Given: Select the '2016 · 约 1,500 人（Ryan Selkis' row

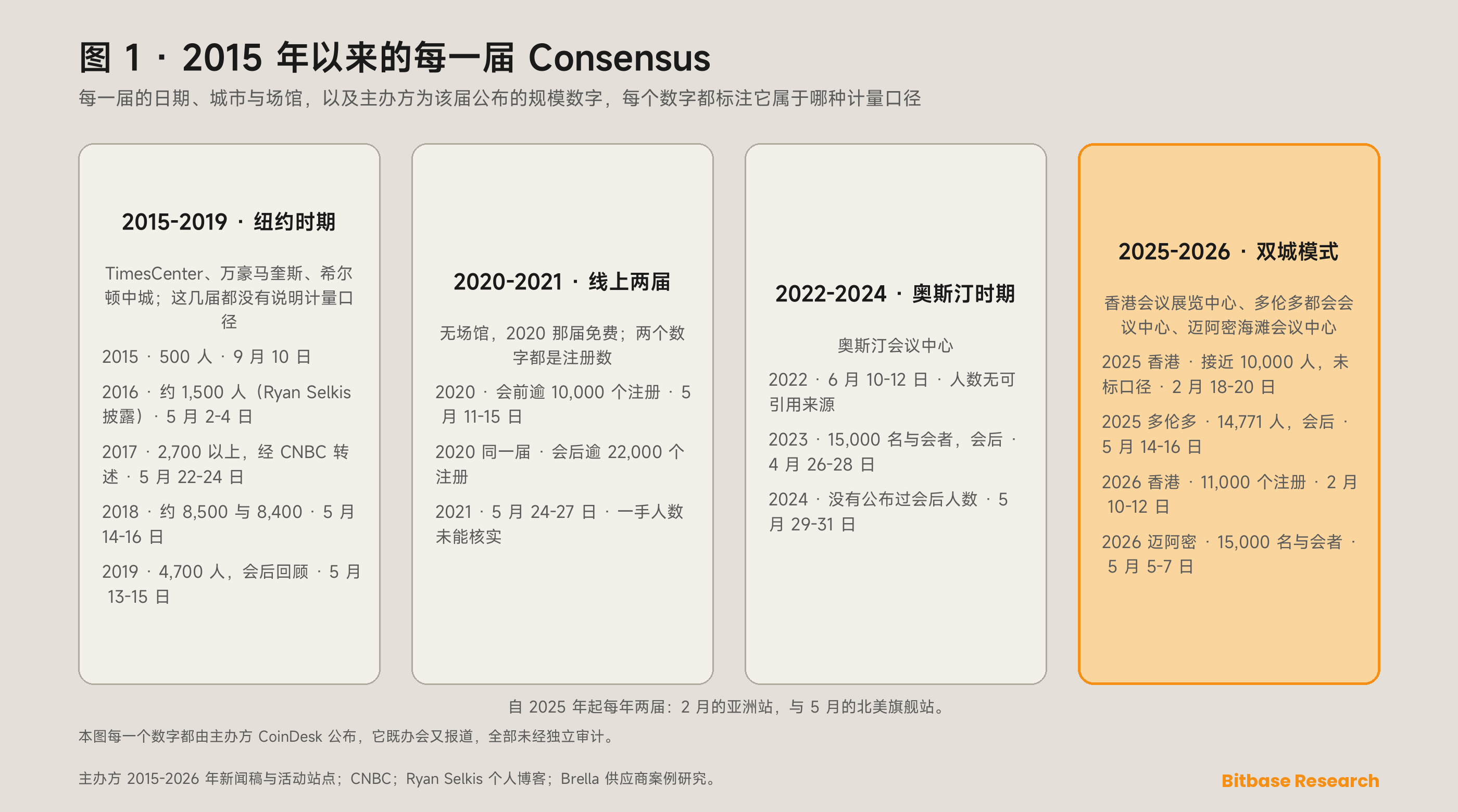Looking at the screenshot, I should [x=227, y=404].
